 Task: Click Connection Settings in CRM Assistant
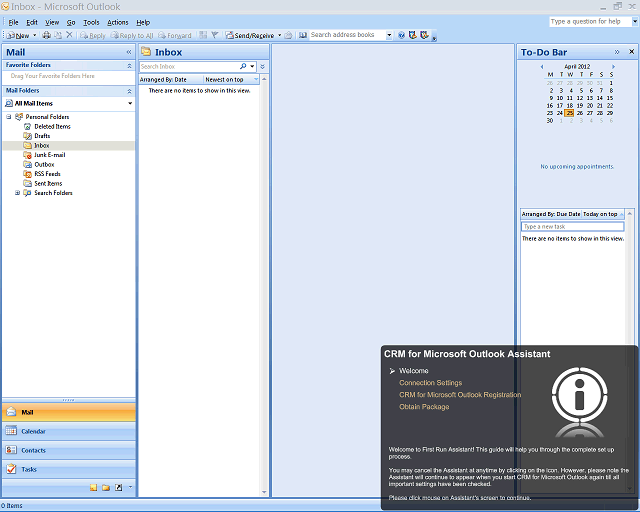coord(431,383)
